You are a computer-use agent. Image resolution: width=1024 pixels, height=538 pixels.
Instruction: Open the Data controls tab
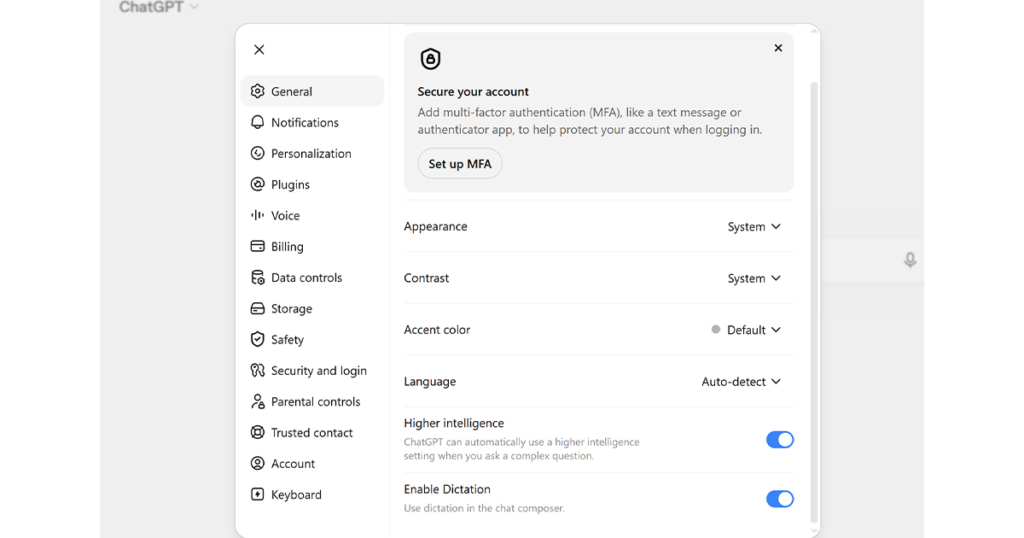(x=312, y=277)
